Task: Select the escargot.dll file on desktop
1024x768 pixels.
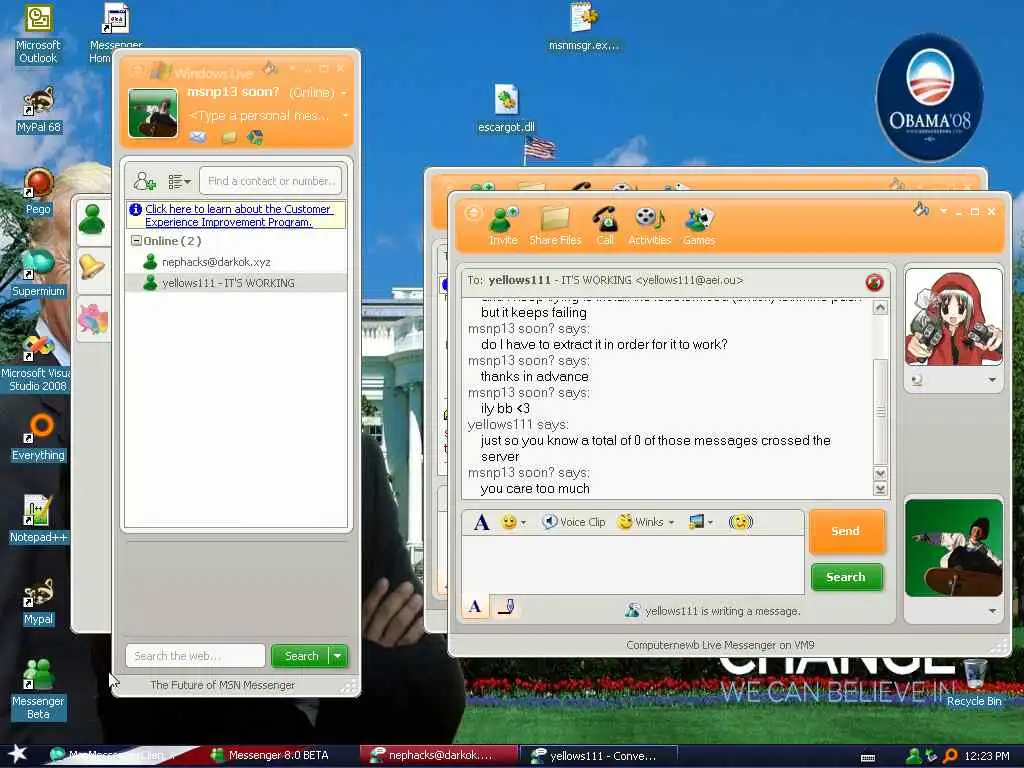Action: (506, 109)
